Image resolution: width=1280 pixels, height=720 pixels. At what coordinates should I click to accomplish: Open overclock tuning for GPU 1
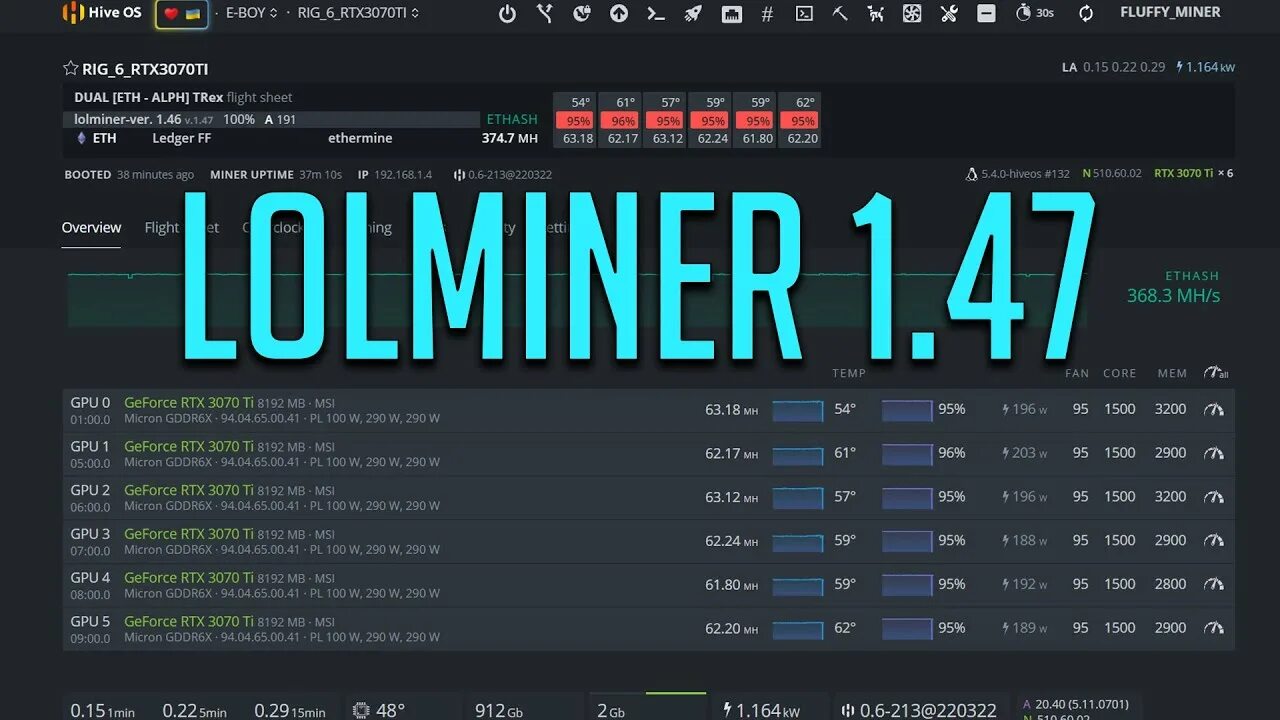(x=1214, y=453)
